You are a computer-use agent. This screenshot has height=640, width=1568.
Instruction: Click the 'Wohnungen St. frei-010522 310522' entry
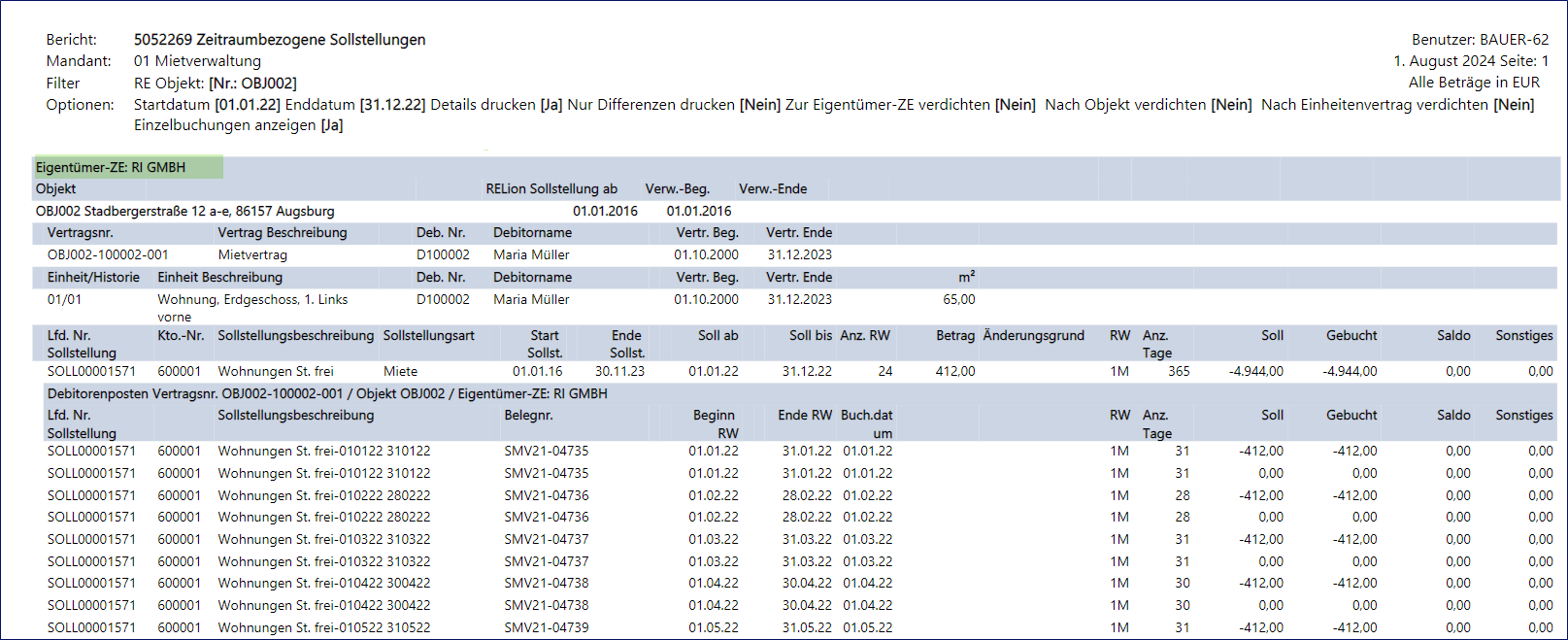pos(323,627)
